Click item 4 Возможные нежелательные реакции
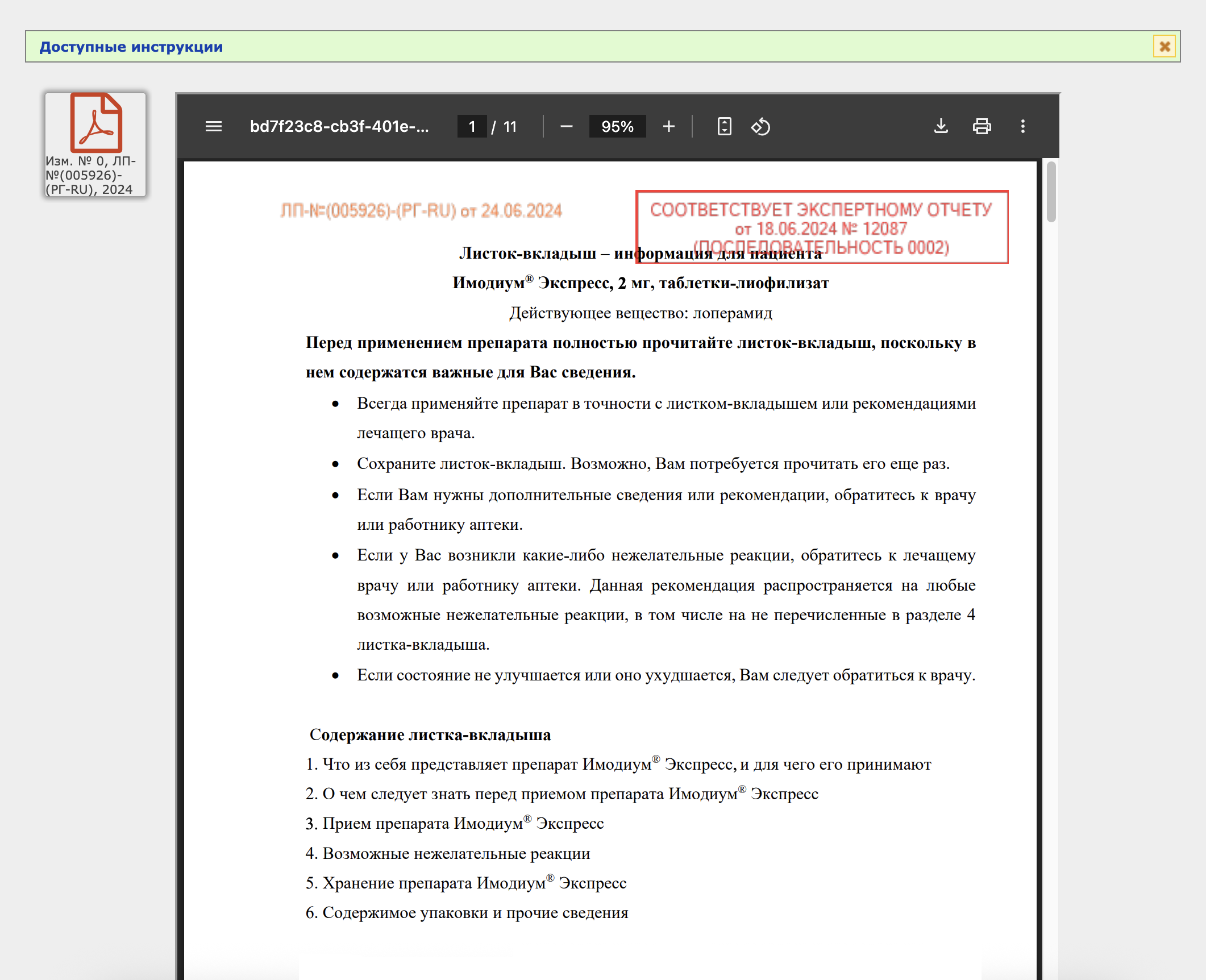This screenshot has height=980, width=1206. [448, 853]
